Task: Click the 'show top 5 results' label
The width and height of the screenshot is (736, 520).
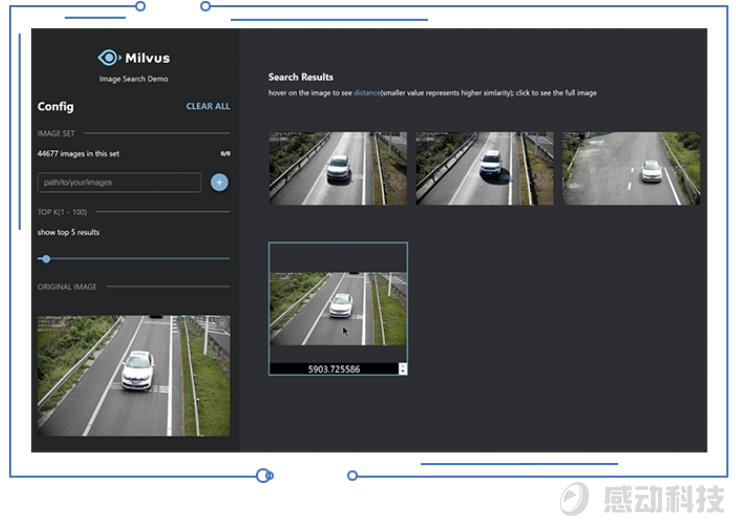Action: tap(68, 232)
